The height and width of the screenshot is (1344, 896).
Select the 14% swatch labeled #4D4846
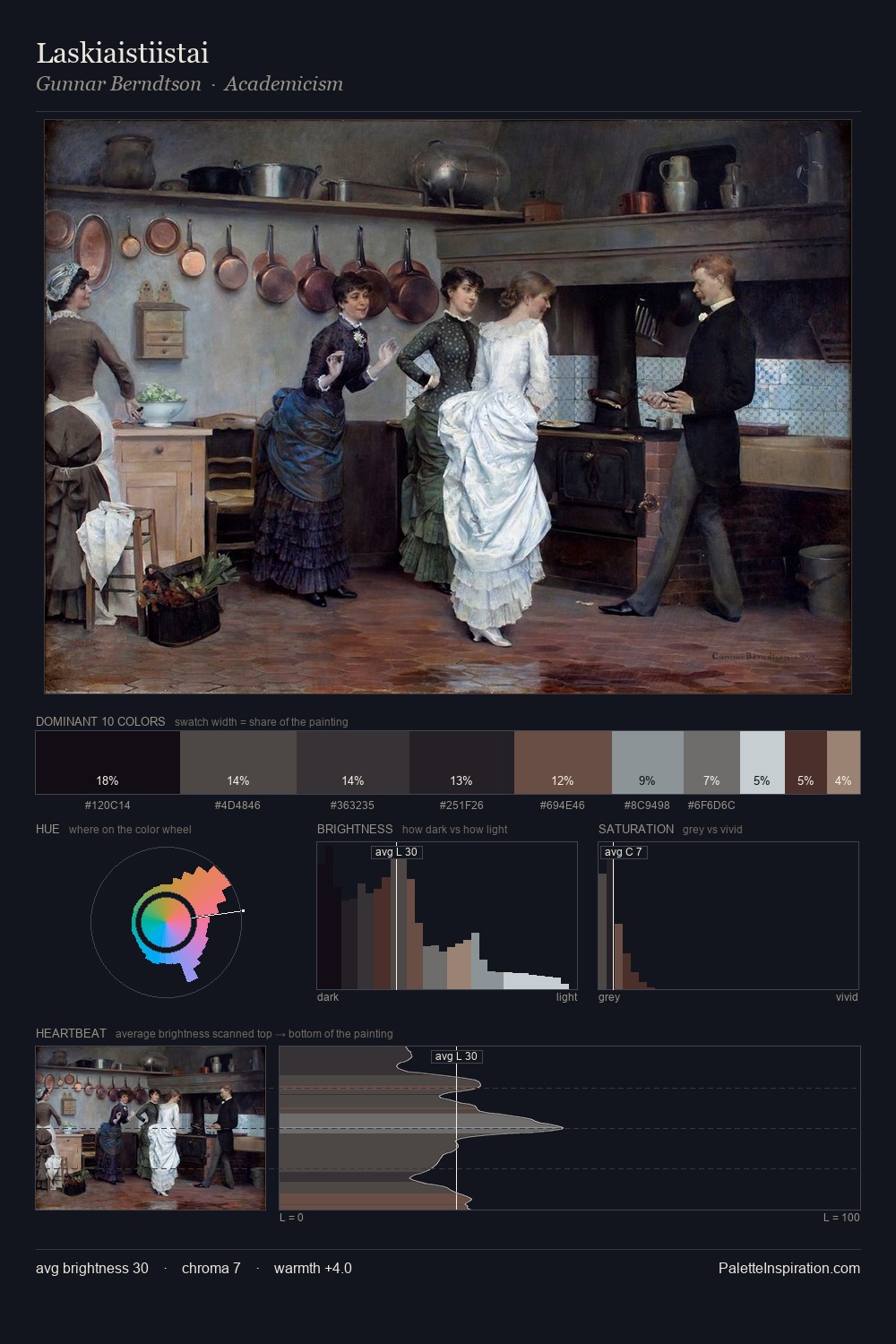(238, 762)
